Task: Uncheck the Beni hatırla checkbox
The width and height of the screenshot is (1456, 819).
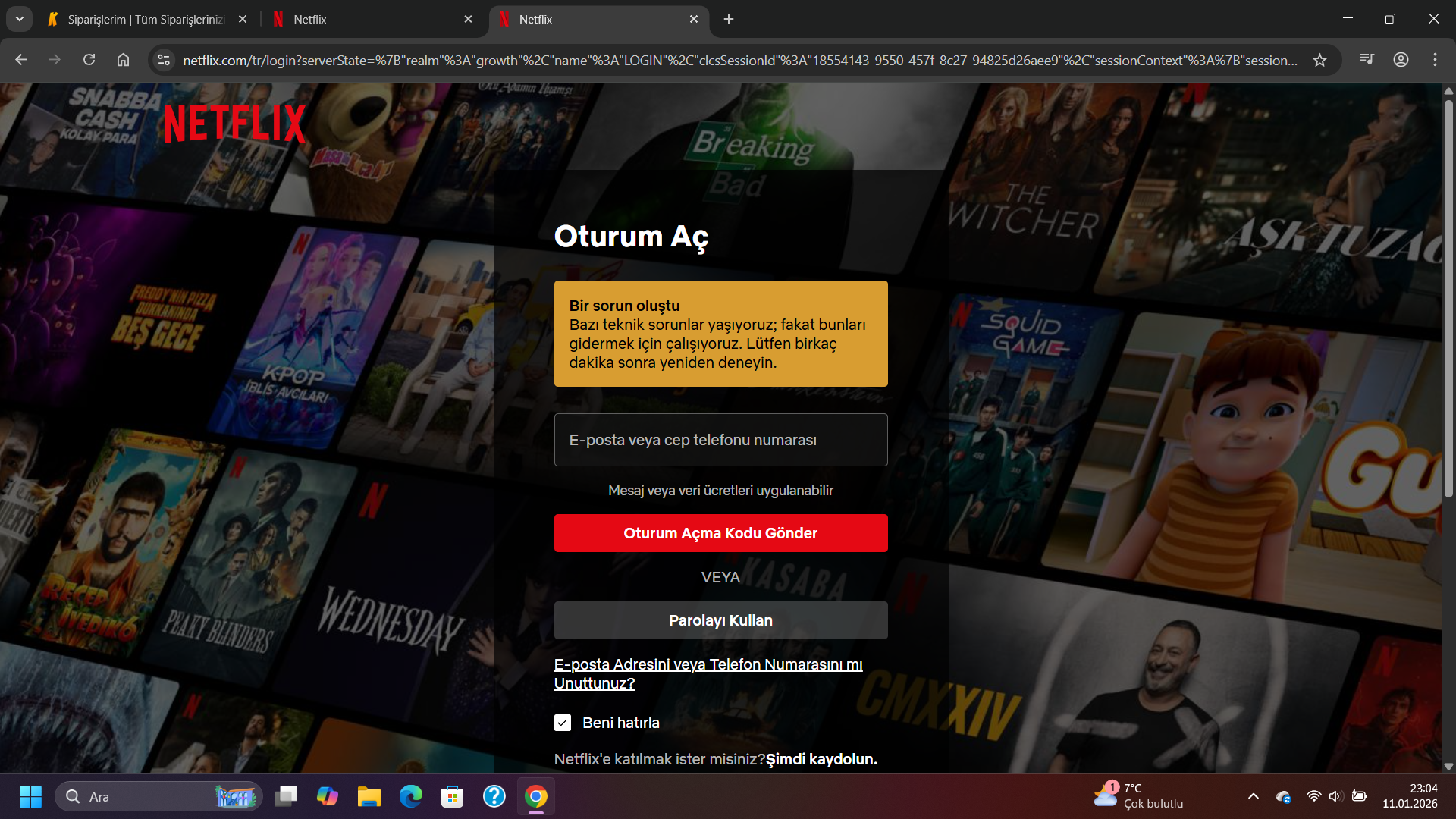Action: coord(563,723)
